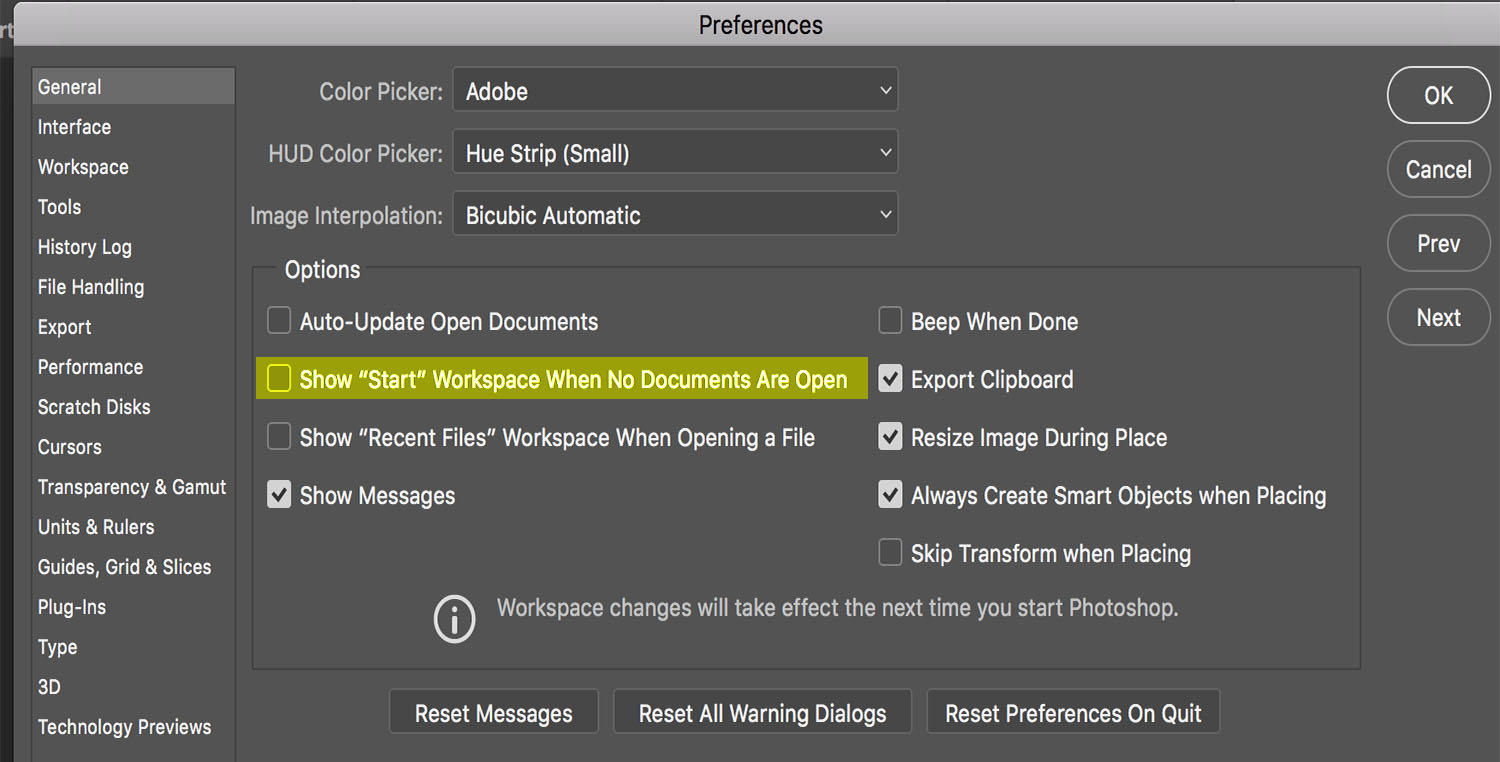Click the info icon beside workspace notice
Screen dimensions: 1500x762
point(454,619)
